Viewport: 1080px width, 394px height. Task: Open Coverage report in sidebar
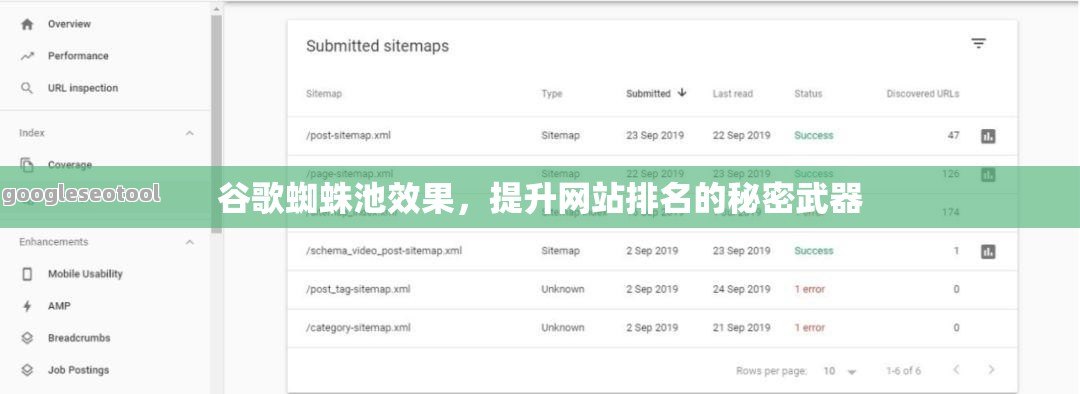tap(70, 165)
